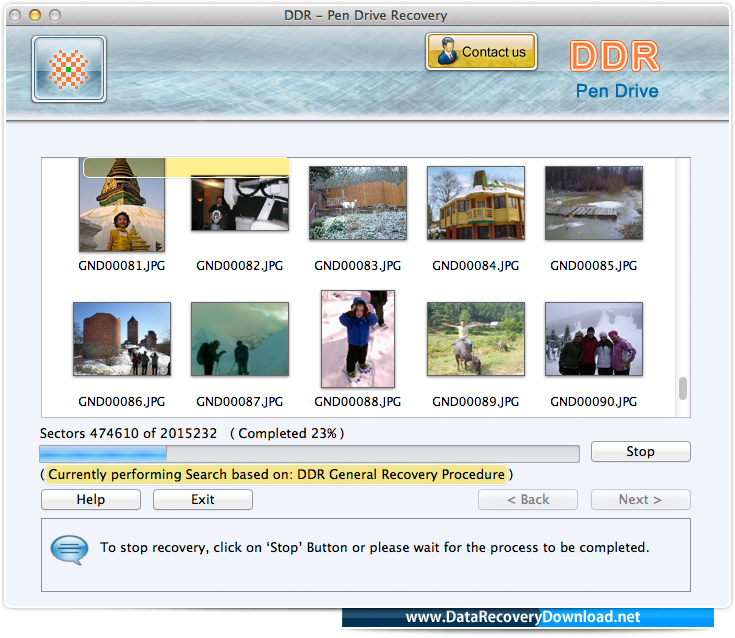The image size is (735, 638).
Task: Select the GND00085.JPG pond thumbnail
Action: coord(594,203)
